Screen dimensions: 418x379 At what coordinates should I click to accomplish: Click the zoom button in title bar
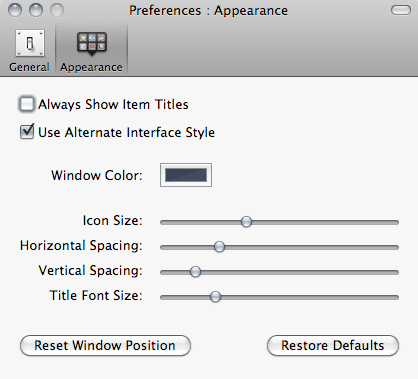[x=57, y=10]
